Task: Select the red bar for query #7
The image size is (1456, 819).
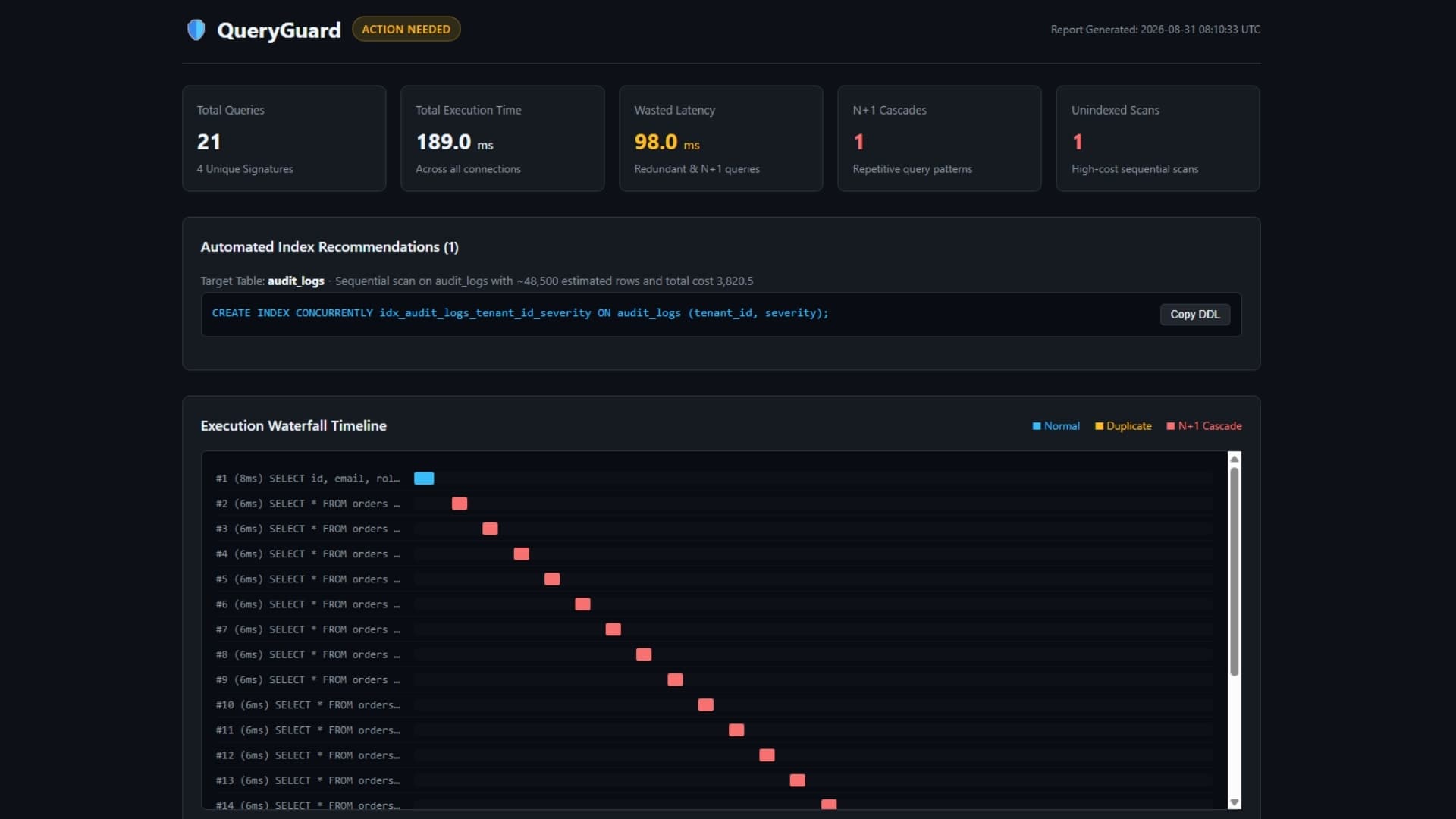Action: [613, 629]
